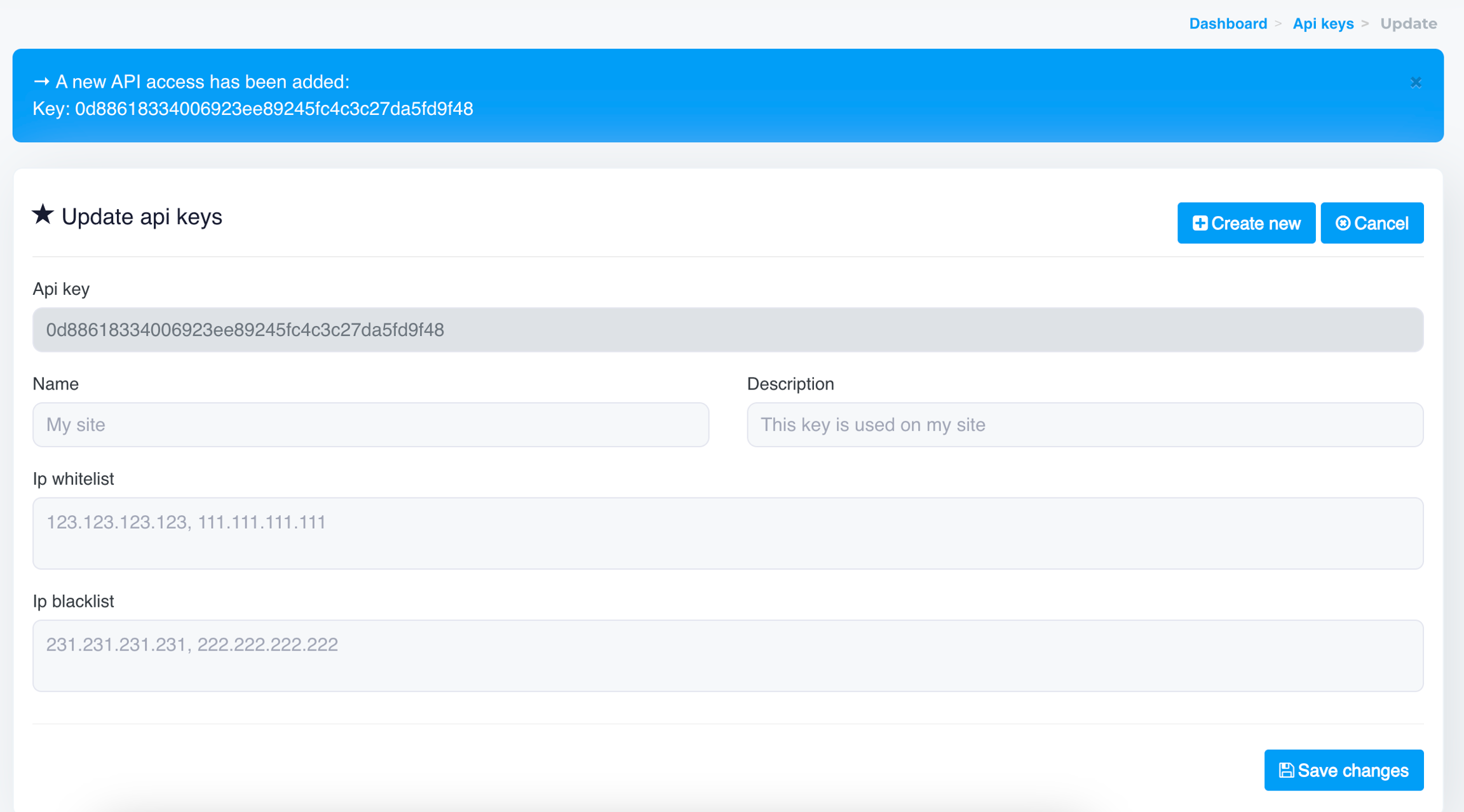Click the star icon beside Update api keys
Image resolution: width=1464 pixels, height=812 pixels.
coord(43,215)
